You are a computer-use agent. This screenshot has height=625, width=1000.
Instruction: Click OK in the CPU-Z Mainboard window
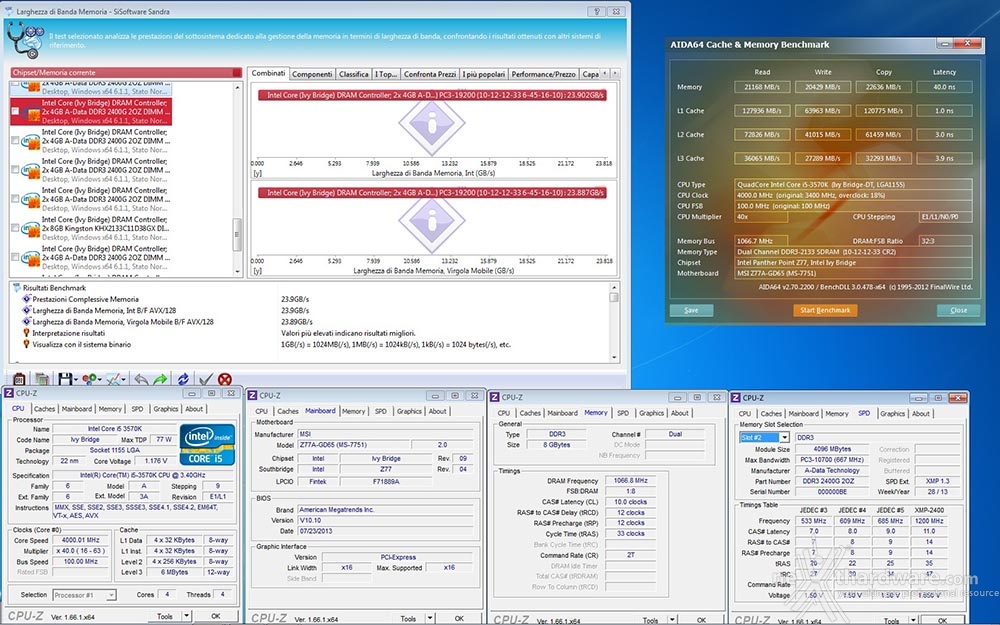coord(459,618)
